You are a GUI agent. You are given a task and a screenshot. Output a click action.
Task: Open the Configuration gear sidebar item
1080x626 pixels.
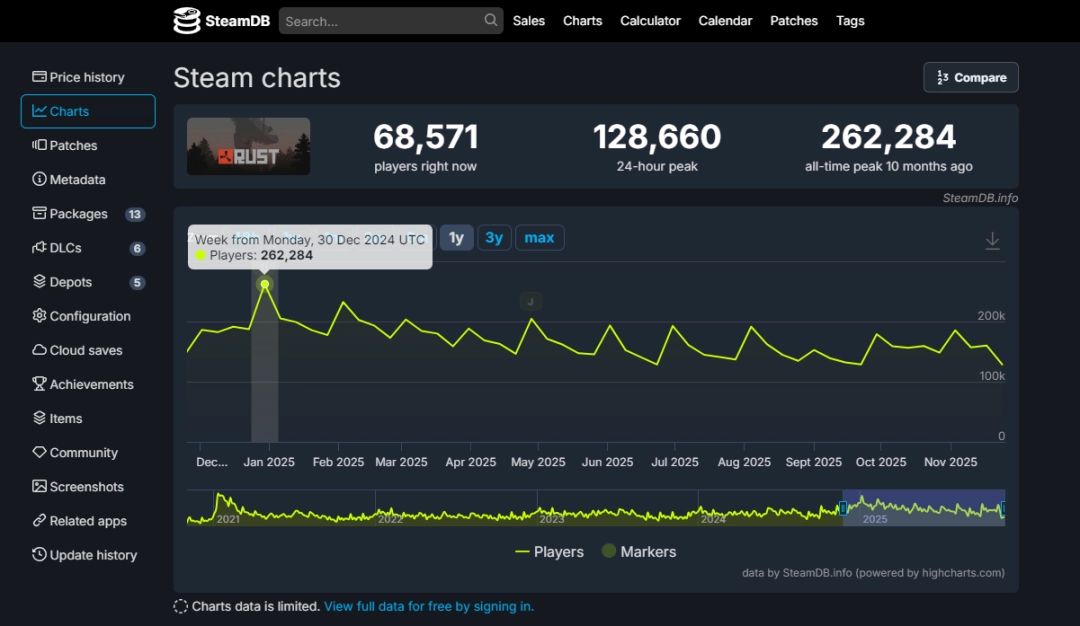(87, 316)
